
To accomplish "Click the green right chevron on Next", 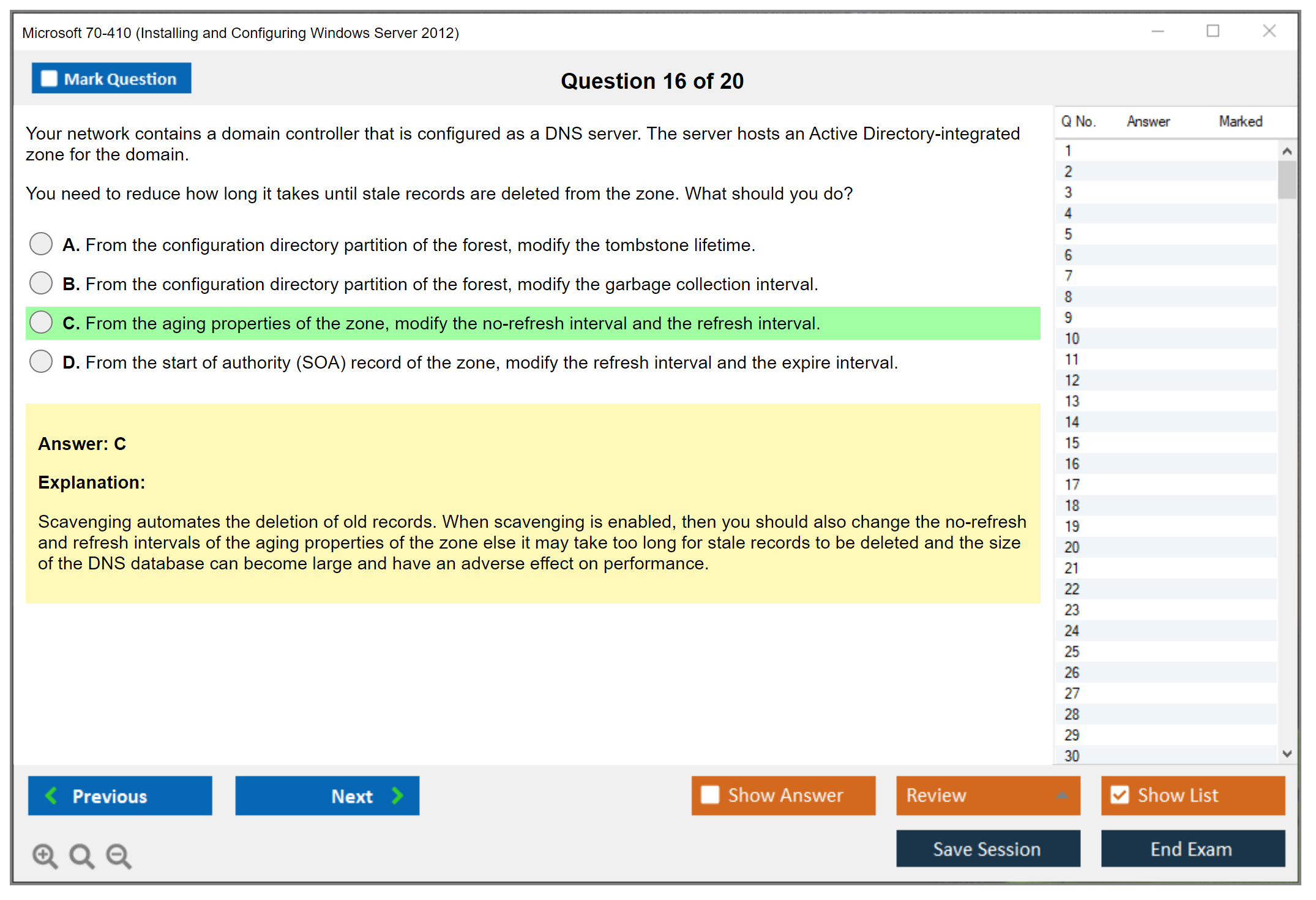I will 397,795.
